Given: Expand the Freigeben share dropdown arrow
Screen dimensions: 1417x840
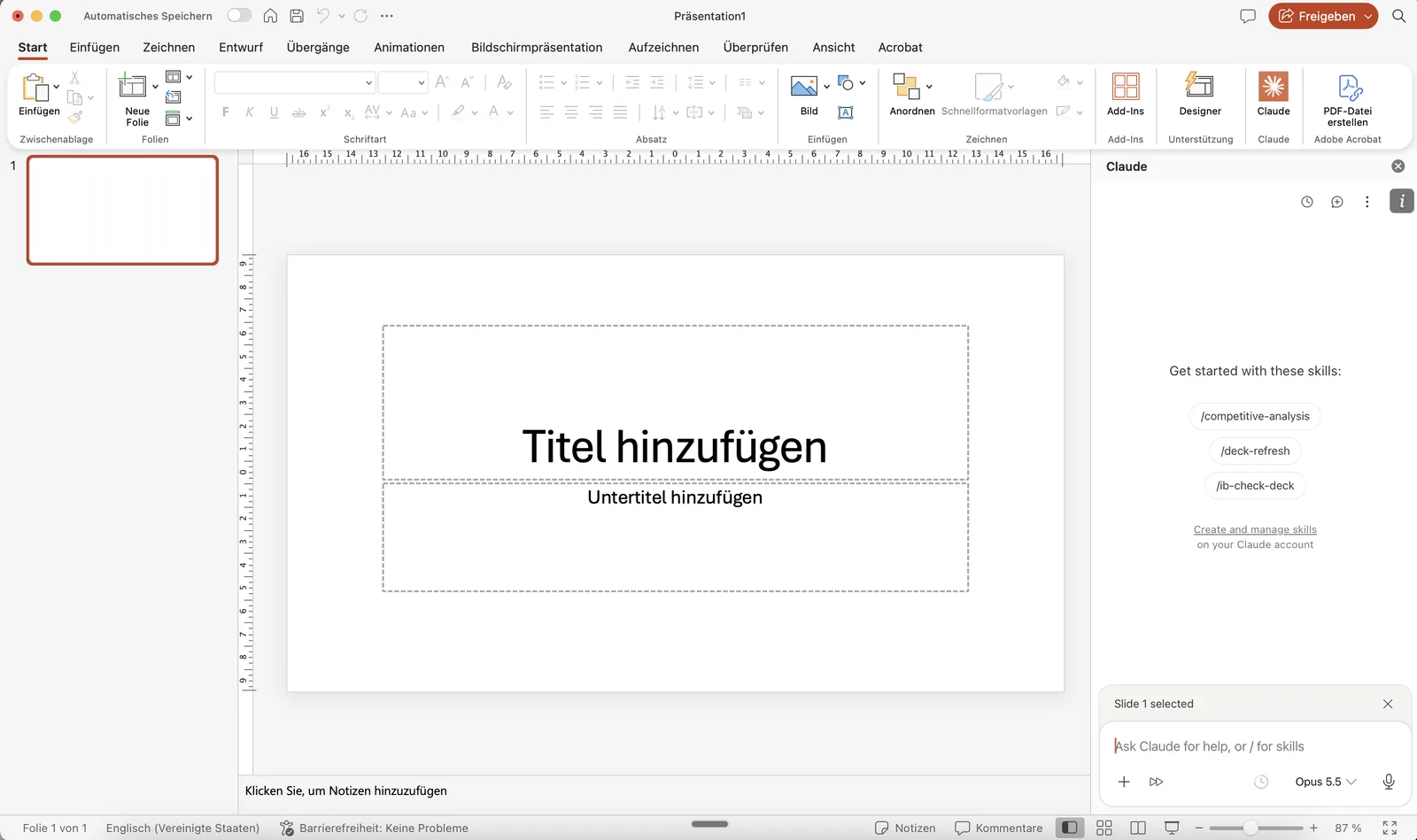Looking at the screenshot, I should pyautogui.click(x=1368, y=16).
